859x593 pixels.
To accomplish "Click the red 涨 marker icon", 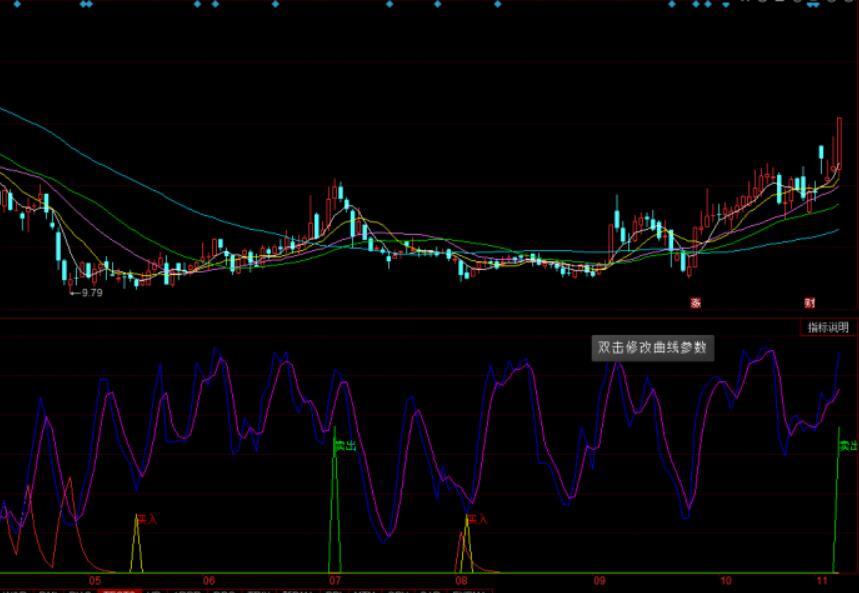I will click(x=695, y=302).
